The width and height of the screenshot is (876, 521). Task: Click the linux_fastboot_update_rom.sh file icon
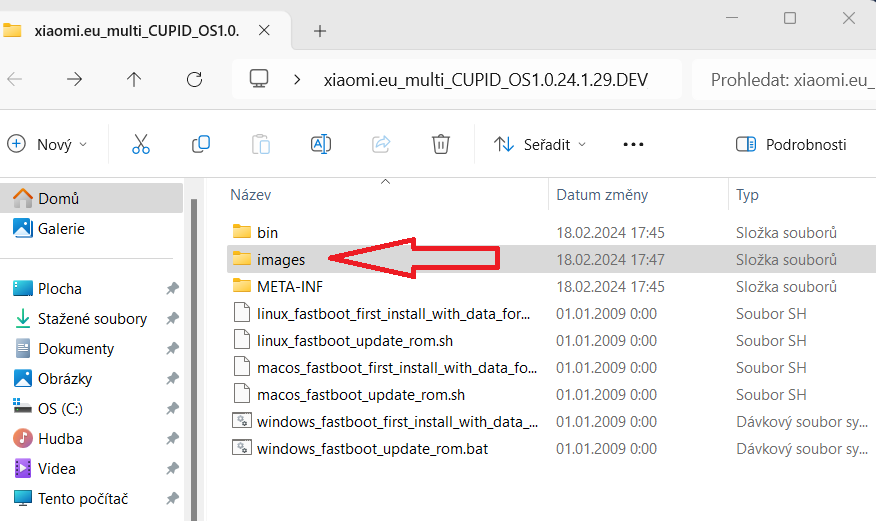[x=241, y=340]
